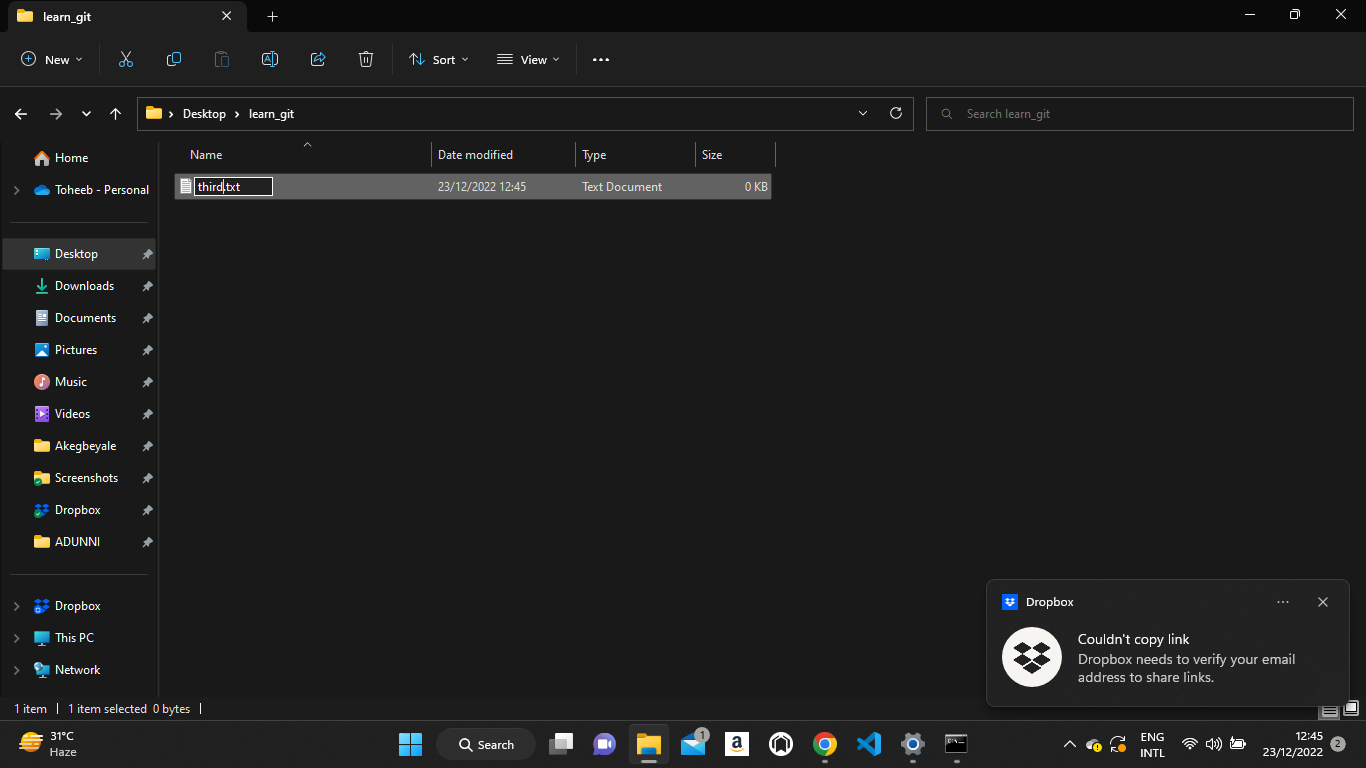Viewport: 1366px width, 768px height.
Task: Sort by Size column header
Action: click(735, 155)
